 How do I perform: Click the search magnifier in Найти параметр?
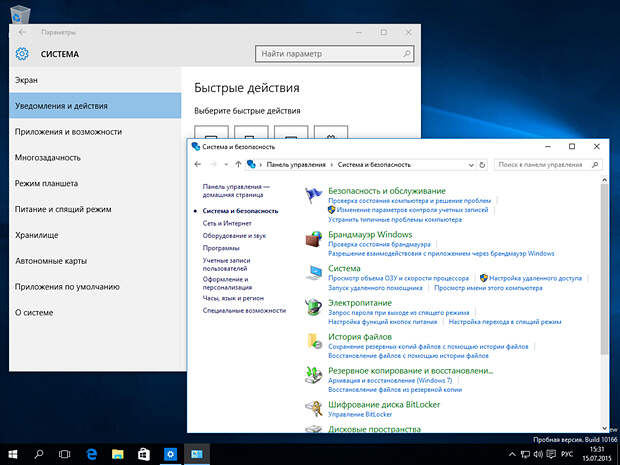coord(406,53)
